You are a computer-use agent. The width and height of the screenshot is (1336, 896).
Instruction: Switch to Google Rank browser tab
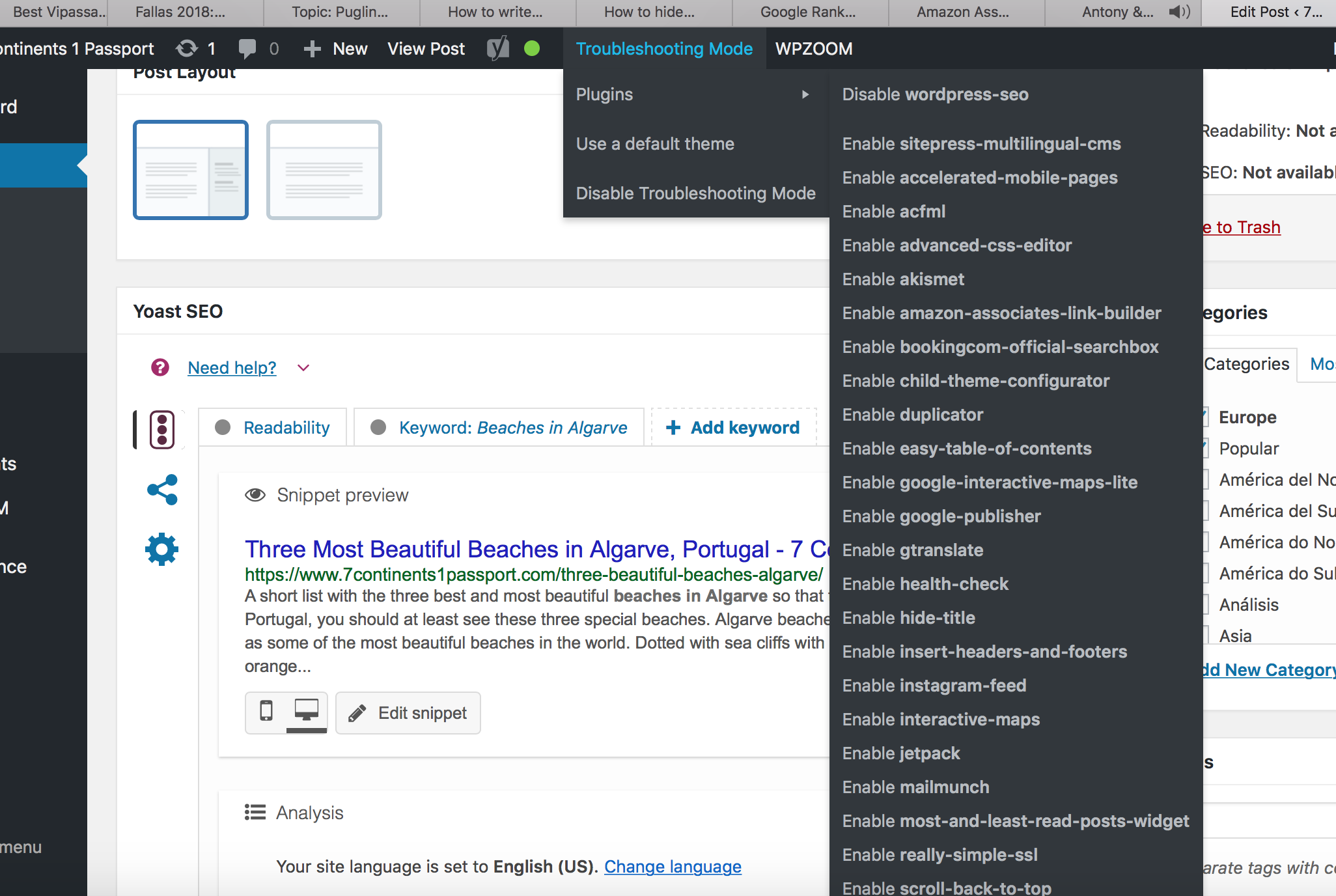click(x=811, y=12)
